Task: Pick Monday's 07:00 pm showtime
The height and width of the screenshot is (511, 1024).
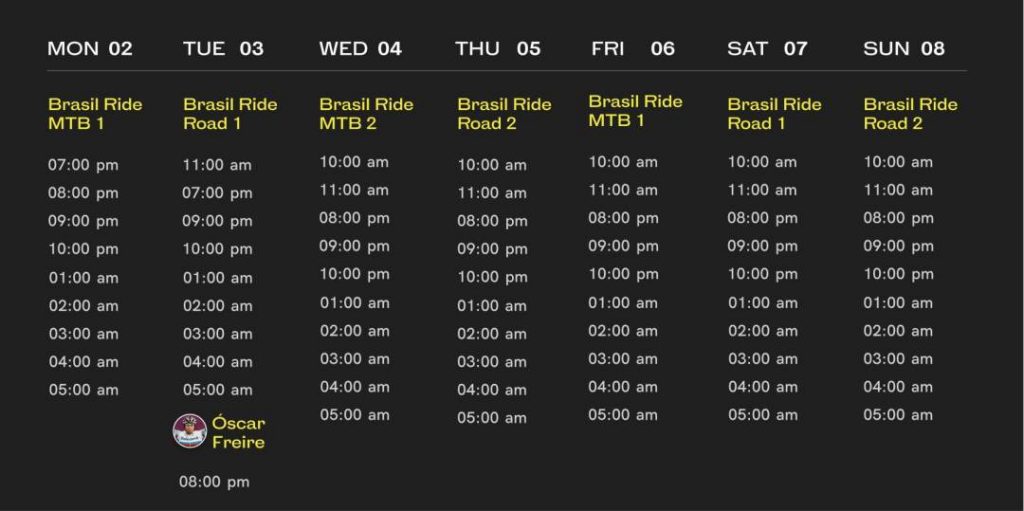Action: pos(83,165)
